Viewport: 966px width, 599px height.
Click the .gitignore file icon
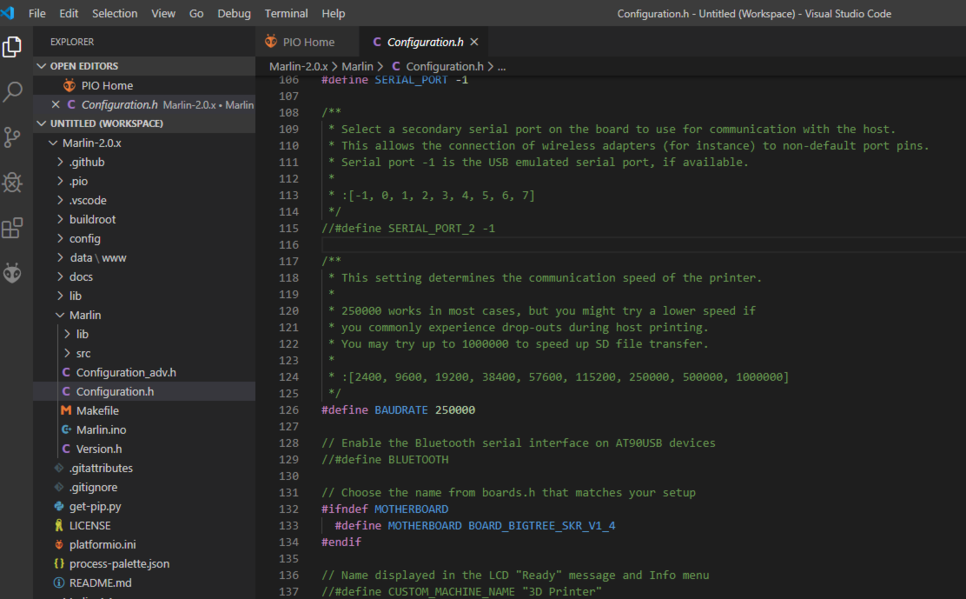click(59, 487)
